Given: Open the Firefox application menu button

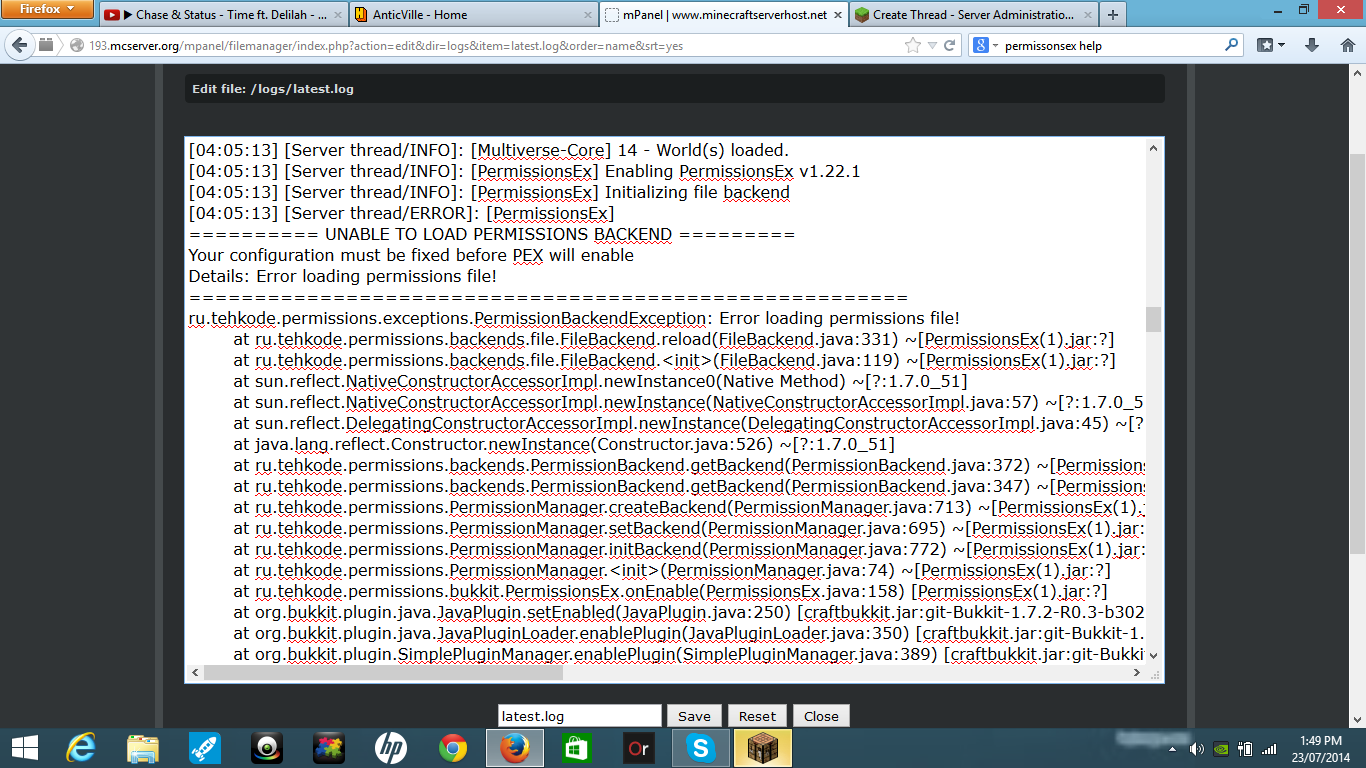Looking at the screenshot, I should tap(48, 10).
